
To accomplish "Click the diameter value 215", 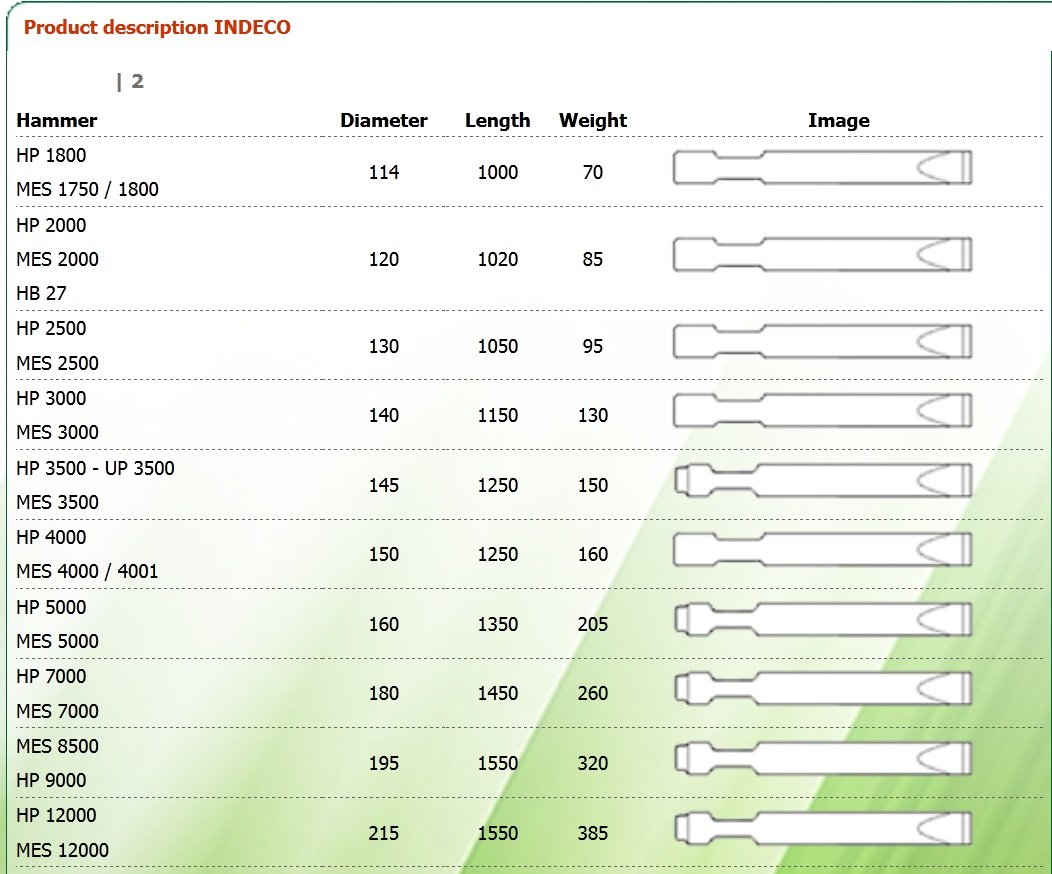I will point(384,833).
